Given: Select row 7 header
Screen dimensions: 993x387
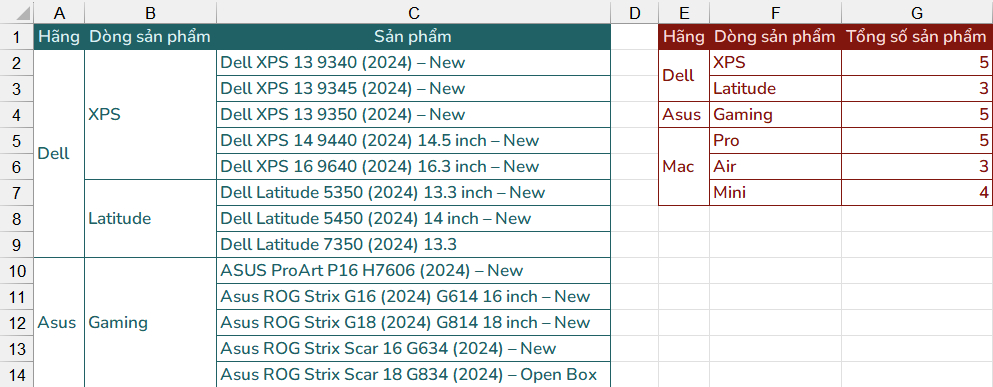Looking at the screenshot, I should 17,193.
